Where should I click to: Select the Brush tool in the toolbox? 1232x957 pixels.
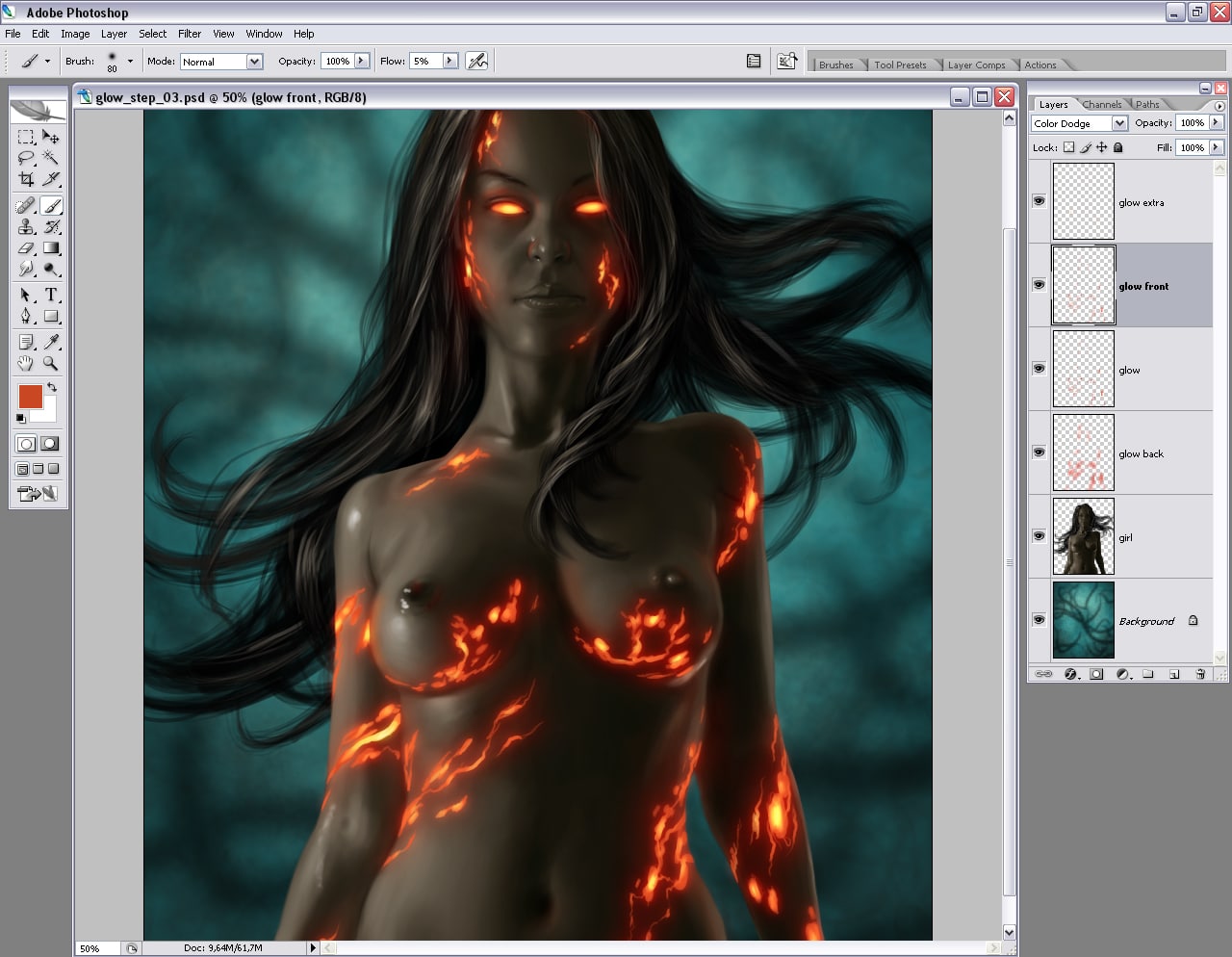click(51, 205)
